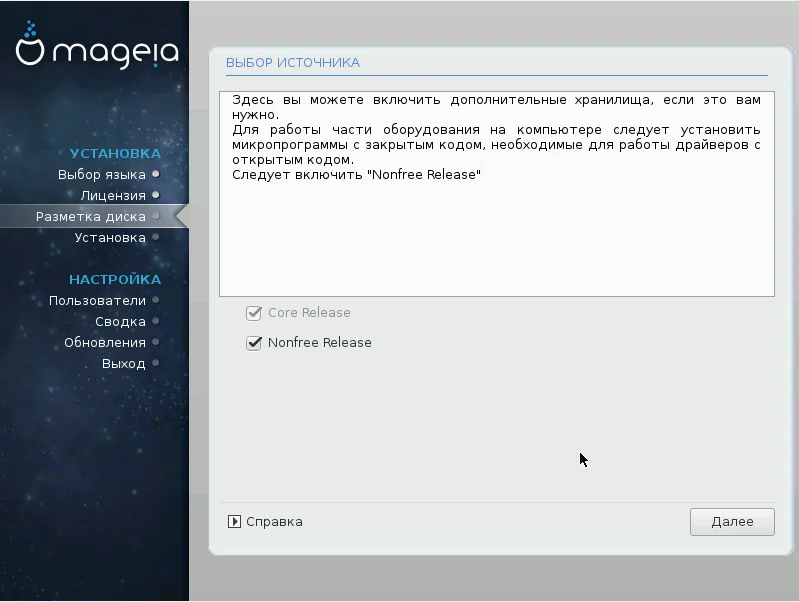The height and width of the screenshot is (602, 799).
Task: Click the Mageia logo
Action: 97,45
